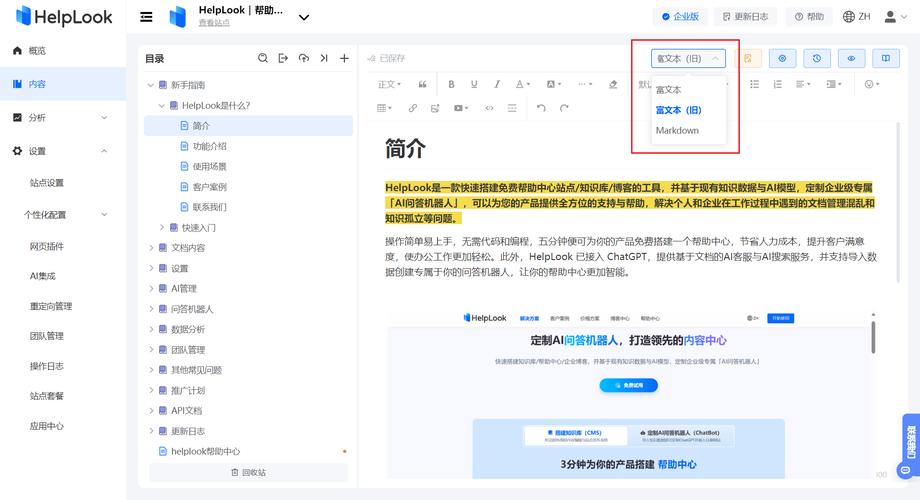Image resolution: width=920 pixels, height=500 pixels.
Task: Open the font color dropdown
Action: pos(523,85)
